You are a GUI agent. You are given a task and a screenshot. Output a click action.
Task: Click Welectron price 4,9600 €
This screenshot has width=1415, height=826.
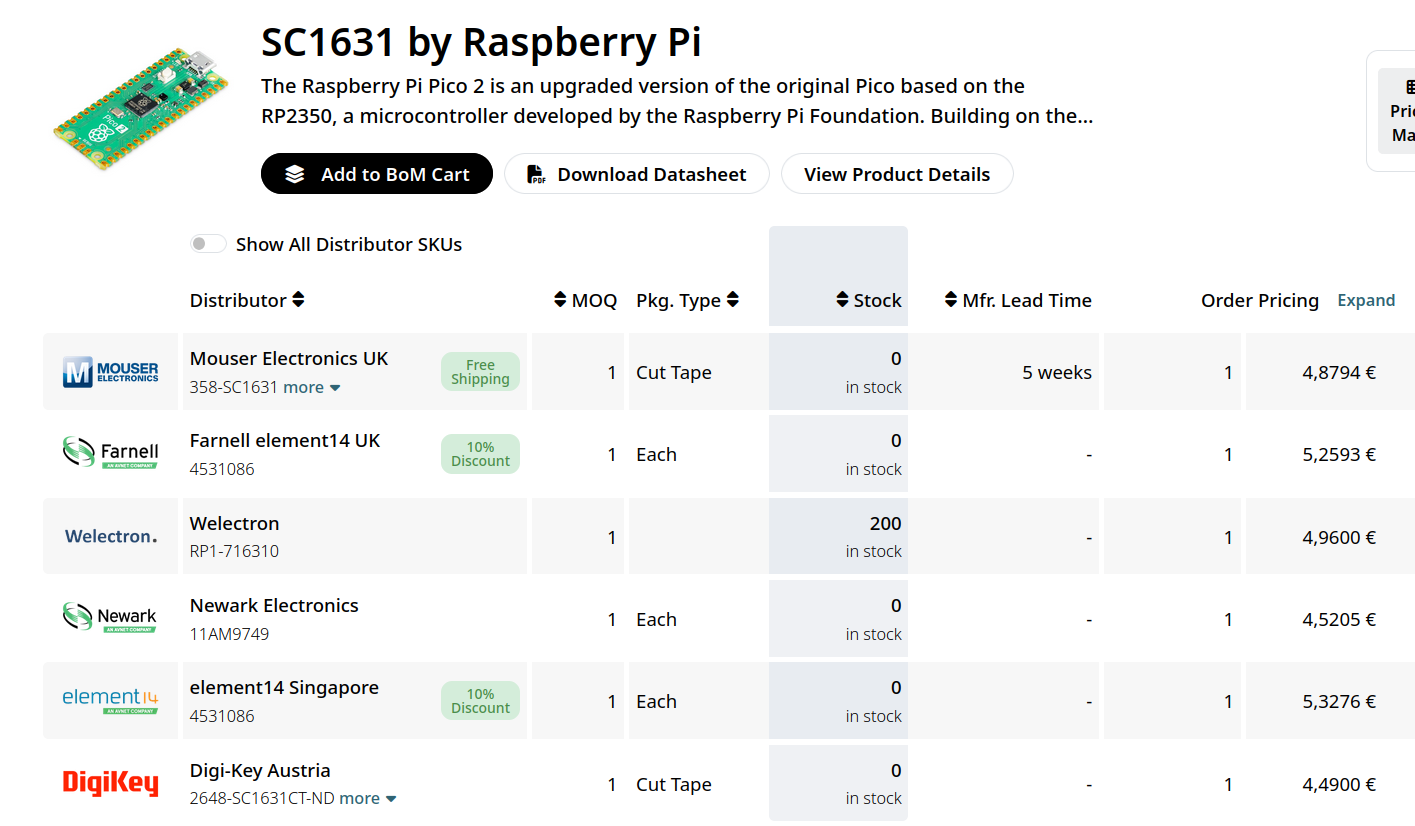click(x=1339, y=537)
